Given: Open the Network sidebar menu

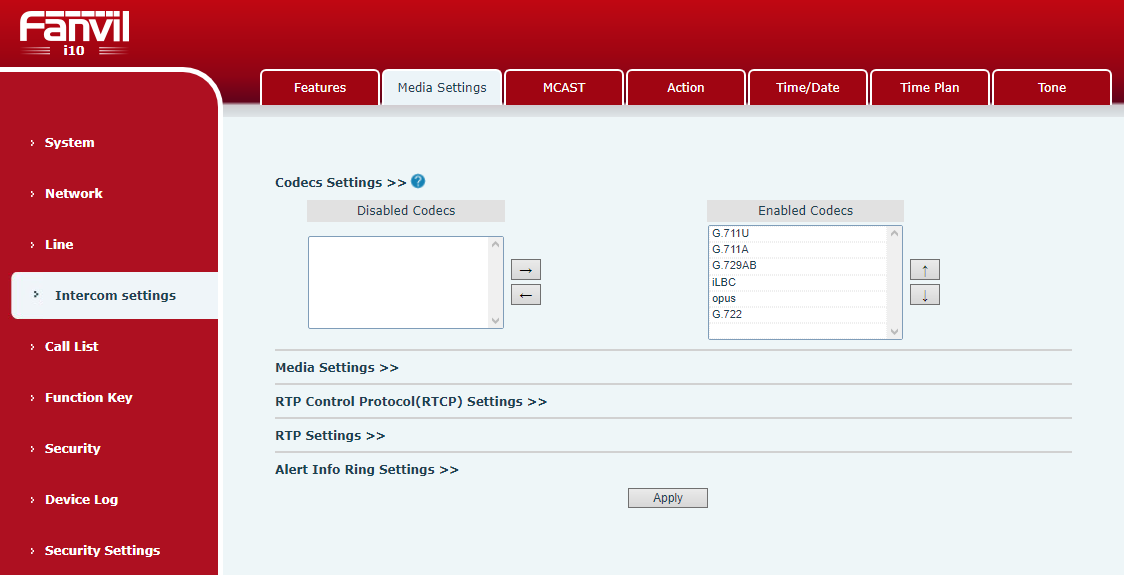Looking at the screenshot, I should click(74, 194).
